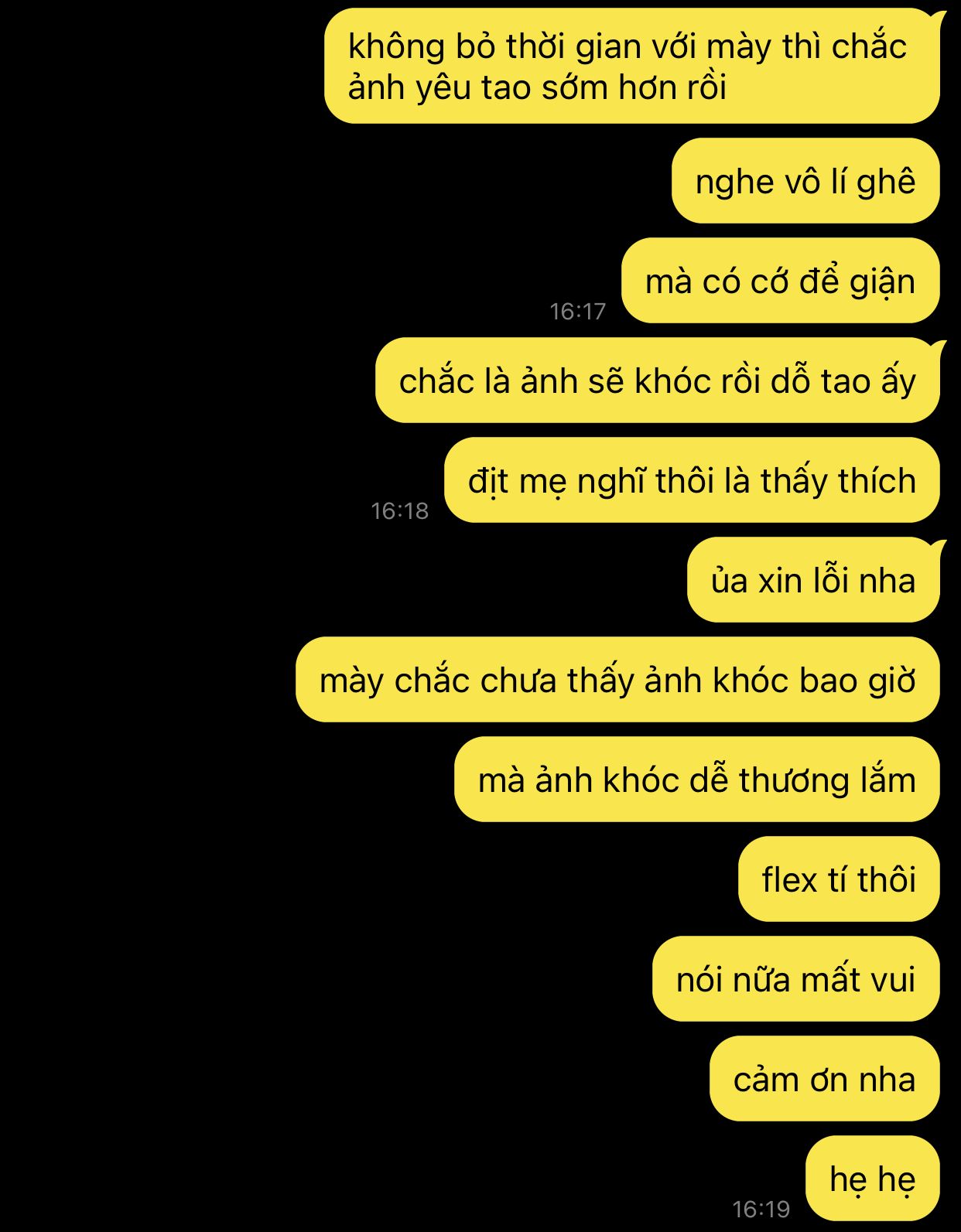The image size is (961, 1232).
Task: Tap the 16:19 timestamp
Action: coord(761,1209)
